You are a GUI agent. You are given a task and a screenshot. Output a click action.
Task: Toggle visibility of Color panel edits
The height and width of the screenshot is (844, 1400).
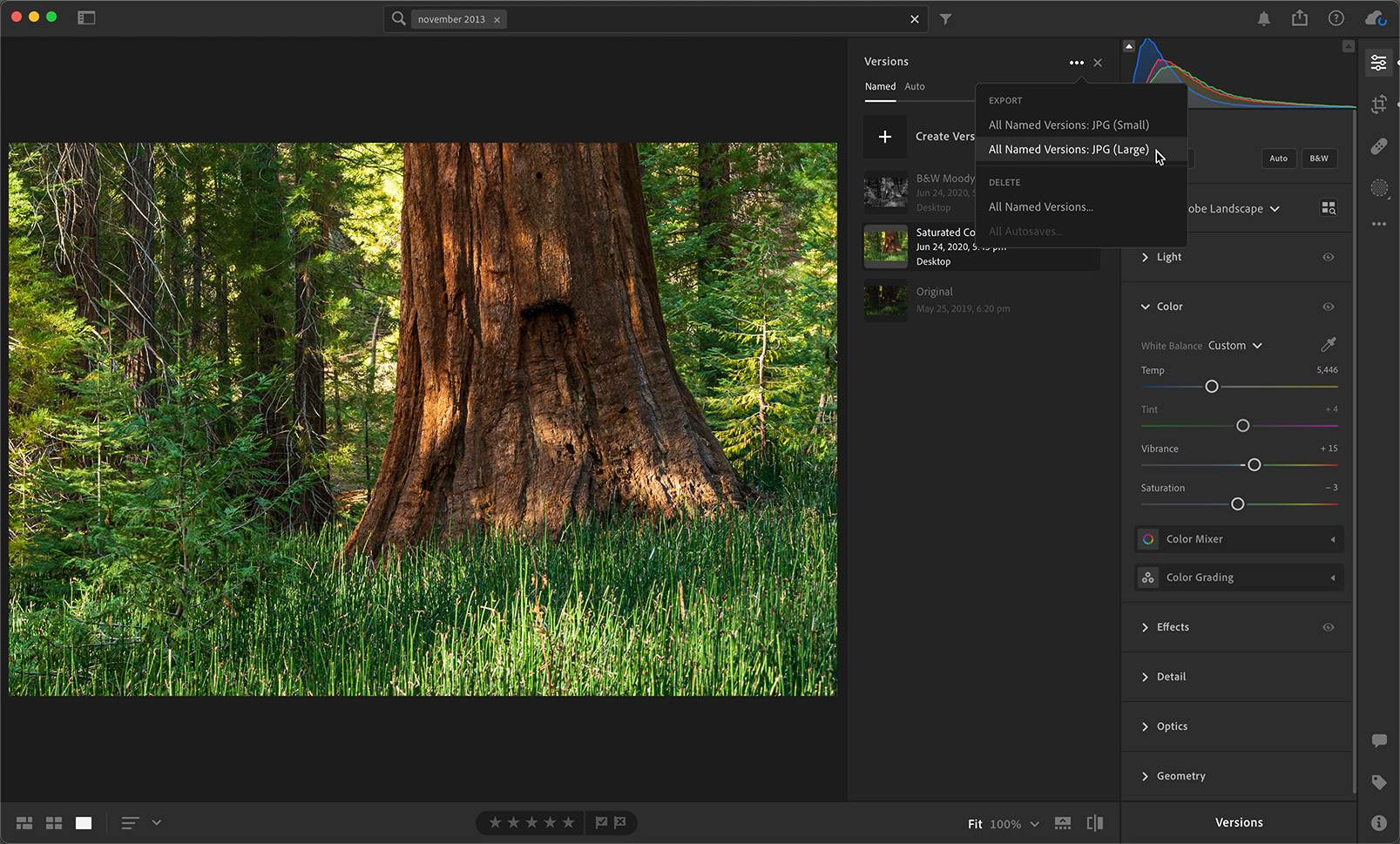(1328, 307)
